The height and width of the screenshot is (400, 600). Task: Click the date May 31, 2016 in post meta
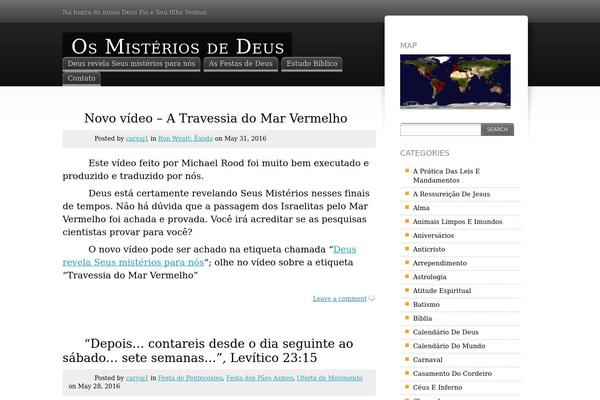coord(245,139)
